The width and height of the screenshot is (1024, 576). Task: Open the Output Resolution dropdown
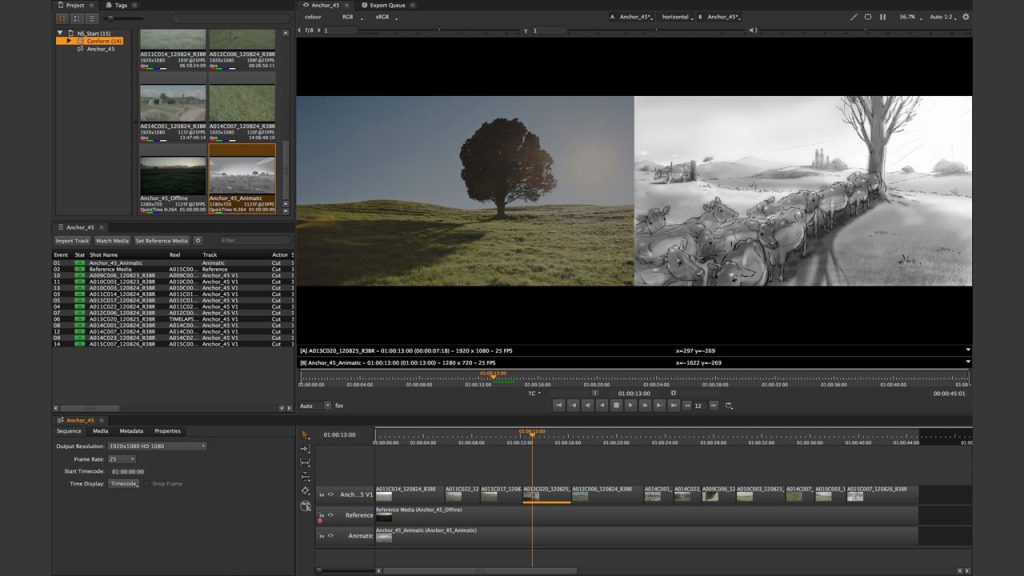coord(157,446)
